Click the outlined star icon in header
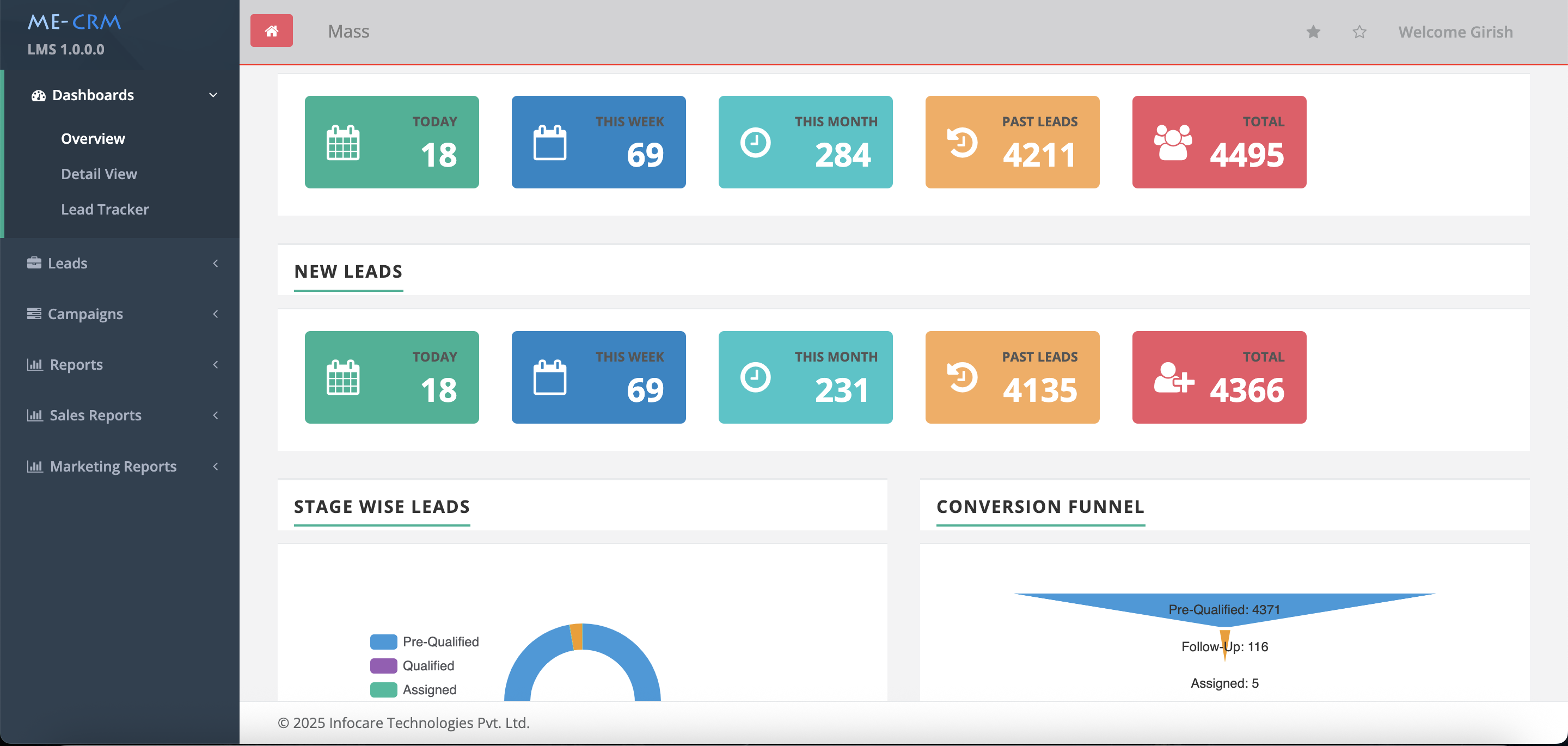 (1359, 32)
